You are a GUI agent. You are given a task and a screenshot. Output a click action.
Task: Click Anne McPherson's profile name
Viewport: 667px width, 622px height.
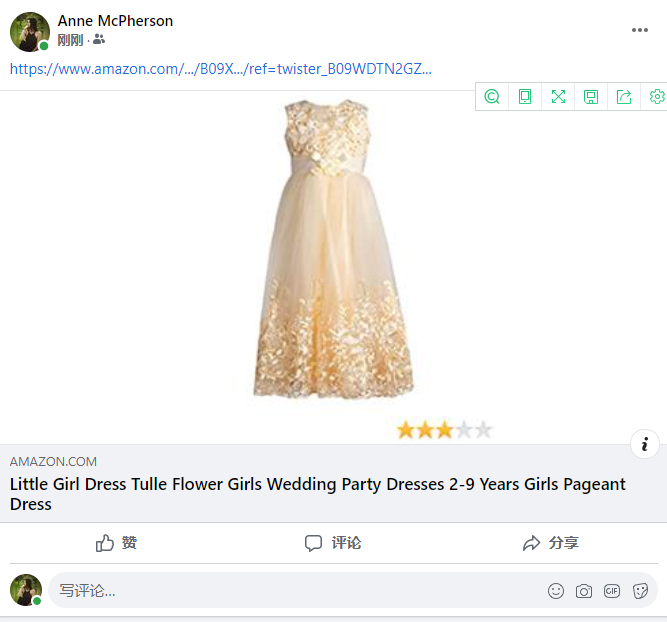(115, 21)
